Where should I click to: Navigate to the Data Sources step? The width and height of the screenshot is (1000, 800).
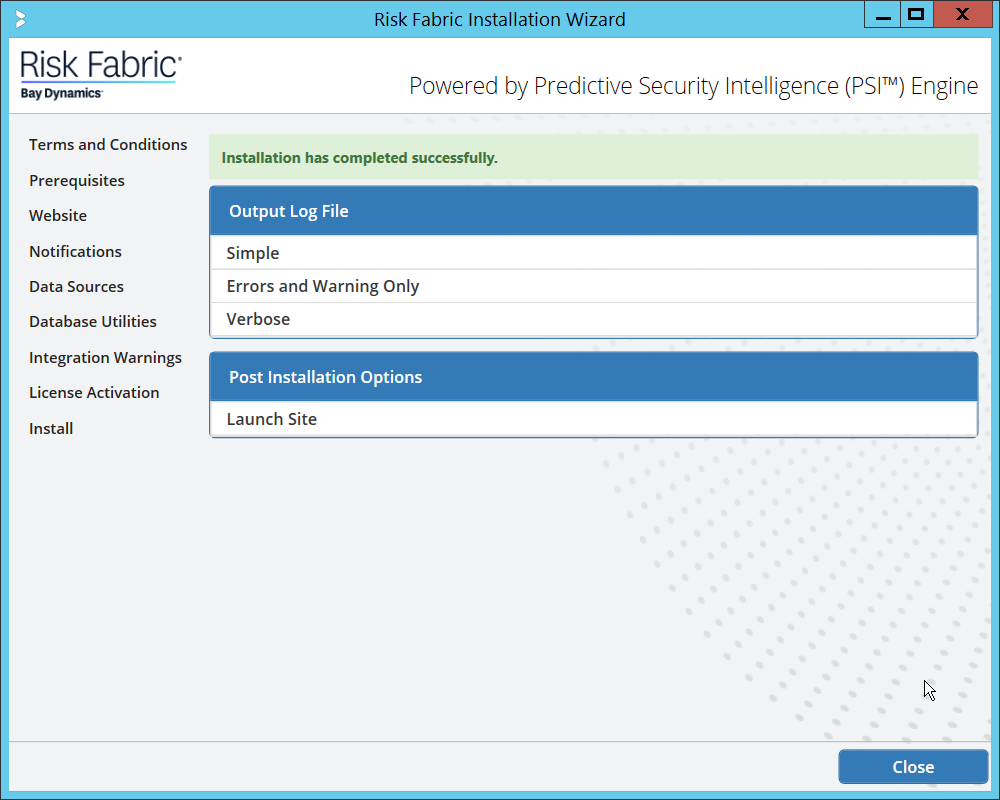pos(76,287)
